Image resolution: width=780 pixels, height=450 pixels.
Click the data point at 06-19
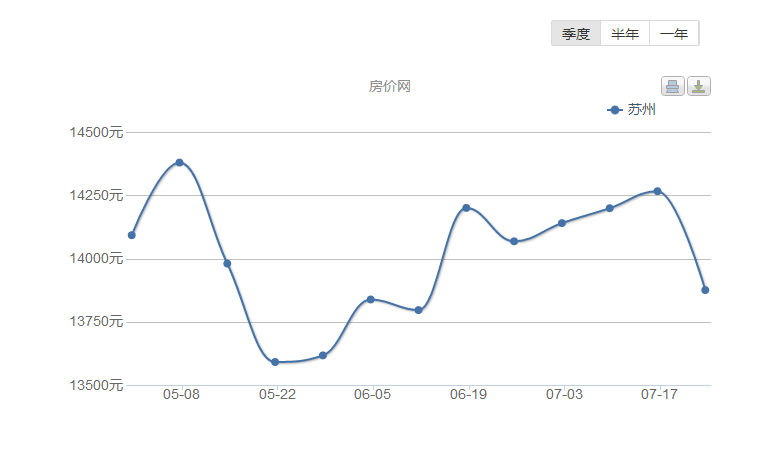466,208
